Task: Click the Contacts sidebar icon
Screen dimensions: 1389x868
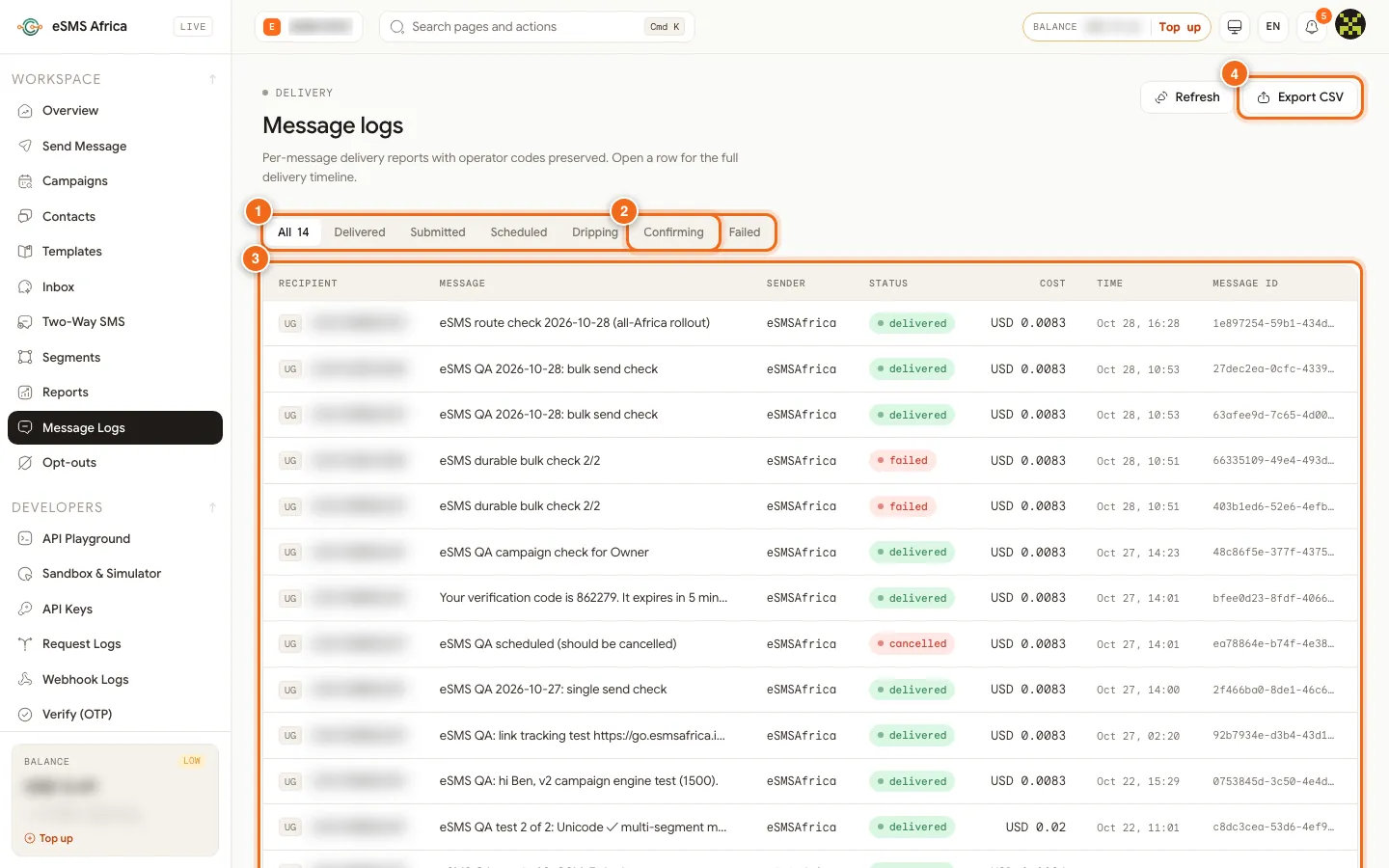Action: click(25, 216)
